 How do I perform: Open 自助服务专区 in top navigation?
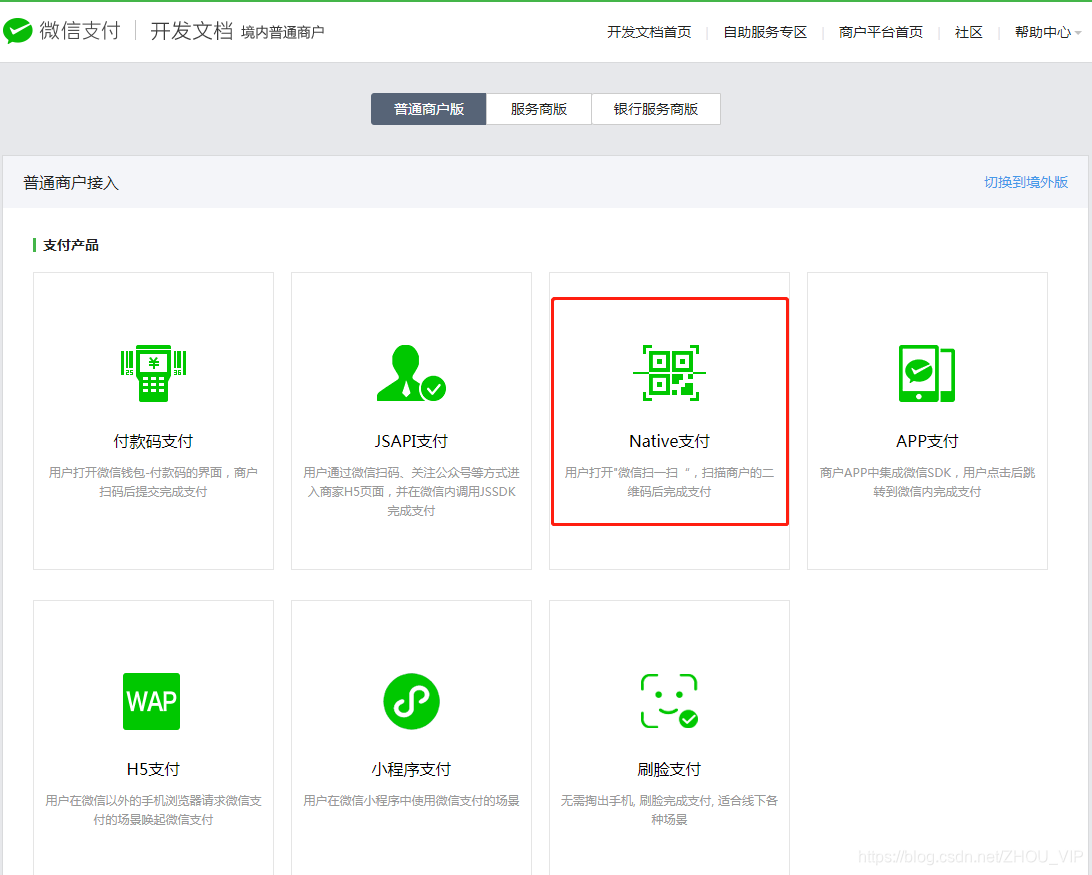pos(765,32)
